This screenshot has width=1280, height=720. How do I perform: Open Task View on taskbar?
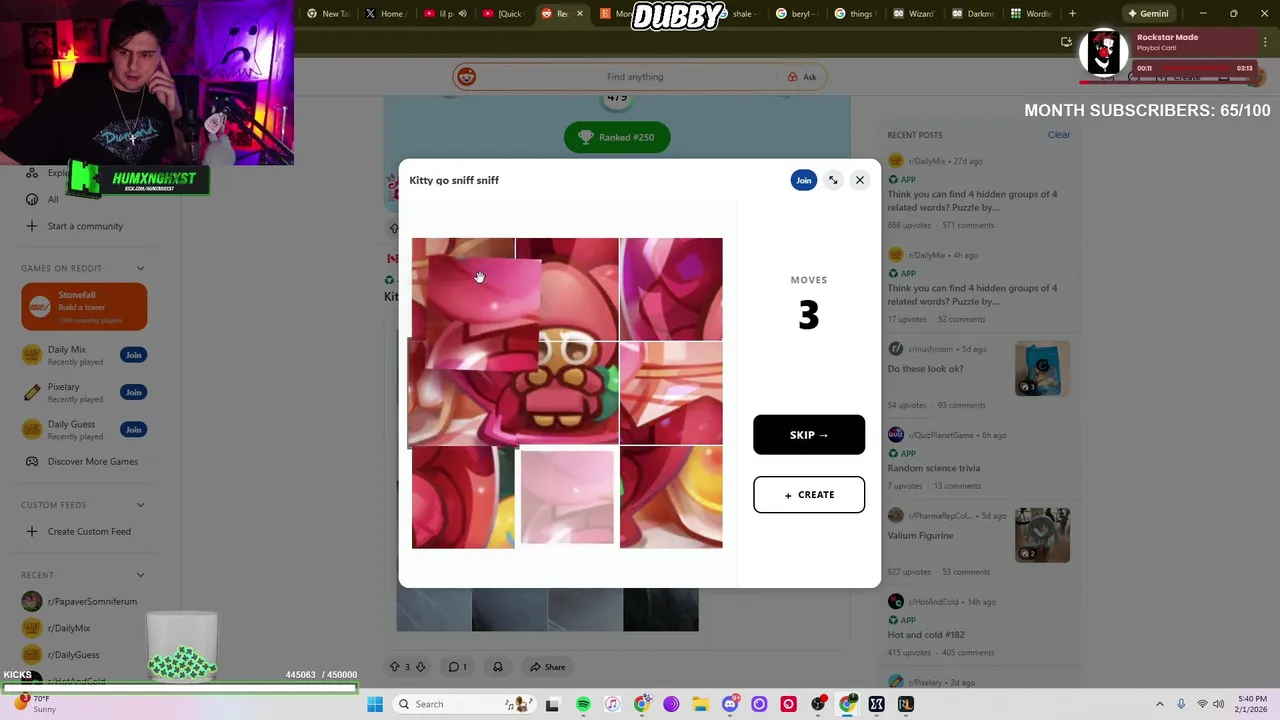tap(552, 704)
